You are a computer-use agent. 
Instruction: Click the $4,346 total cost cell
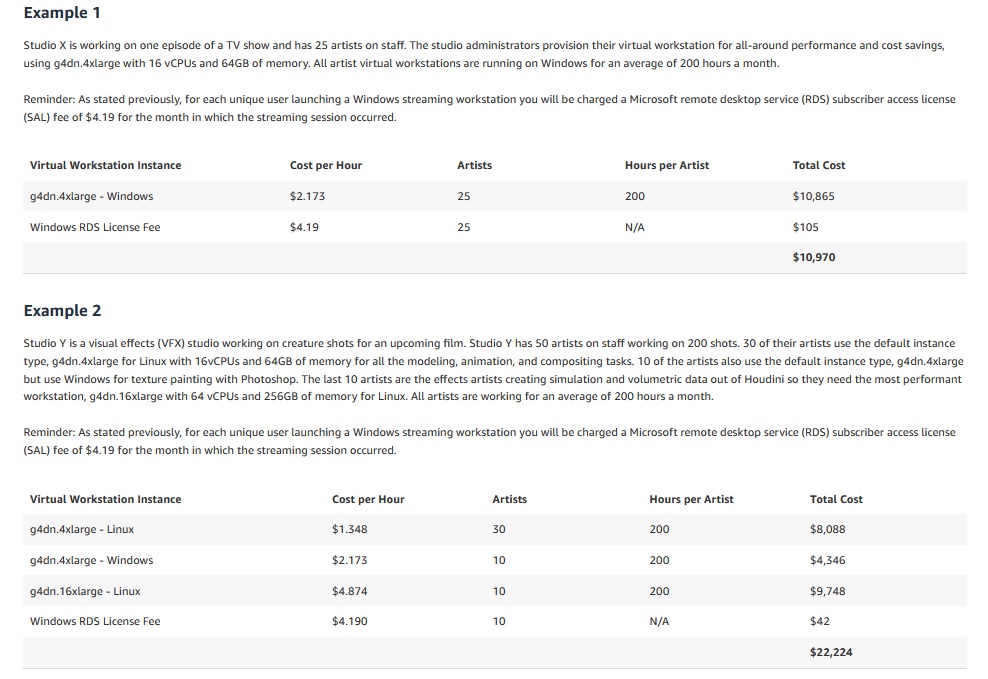point(827,561)
